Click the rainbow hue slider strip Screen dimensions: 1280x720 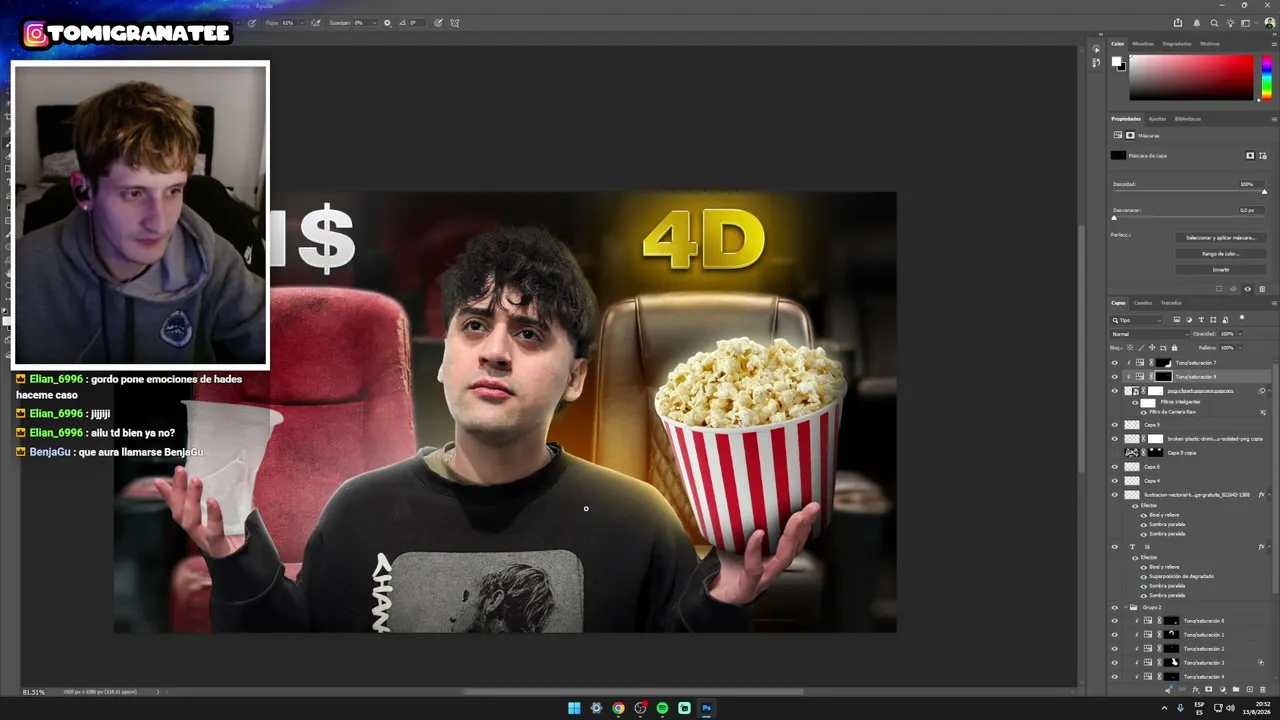click(x=1266, y=77)
